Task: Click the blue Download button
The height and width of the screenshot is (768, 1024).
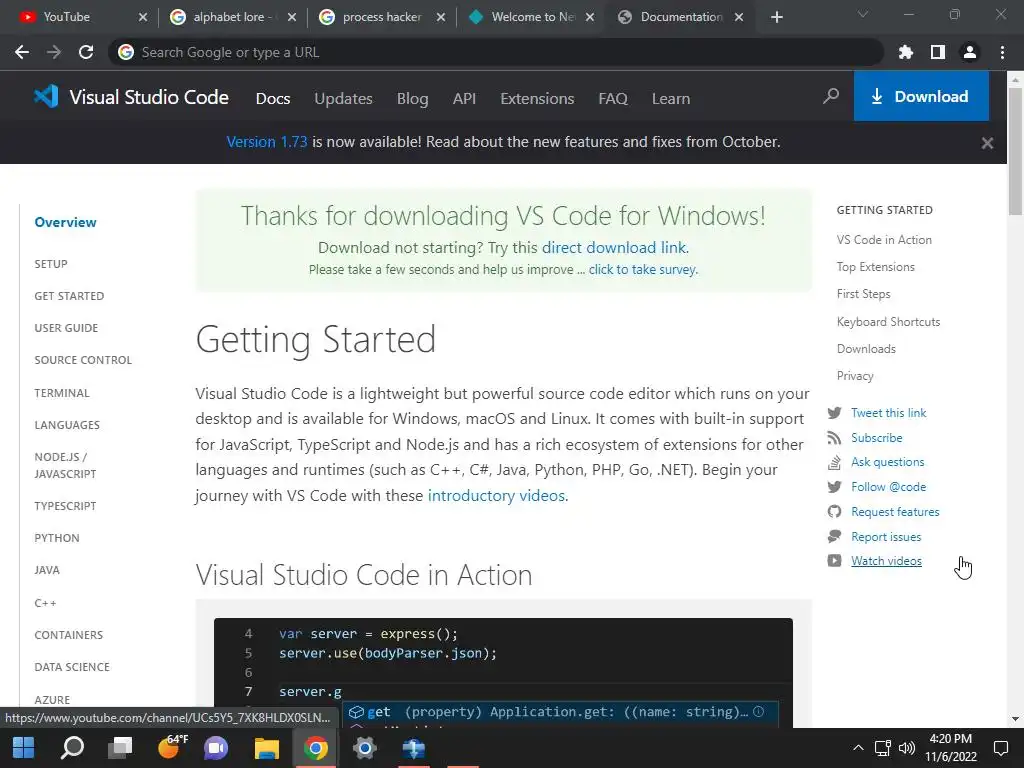Action: pos(921,96)
